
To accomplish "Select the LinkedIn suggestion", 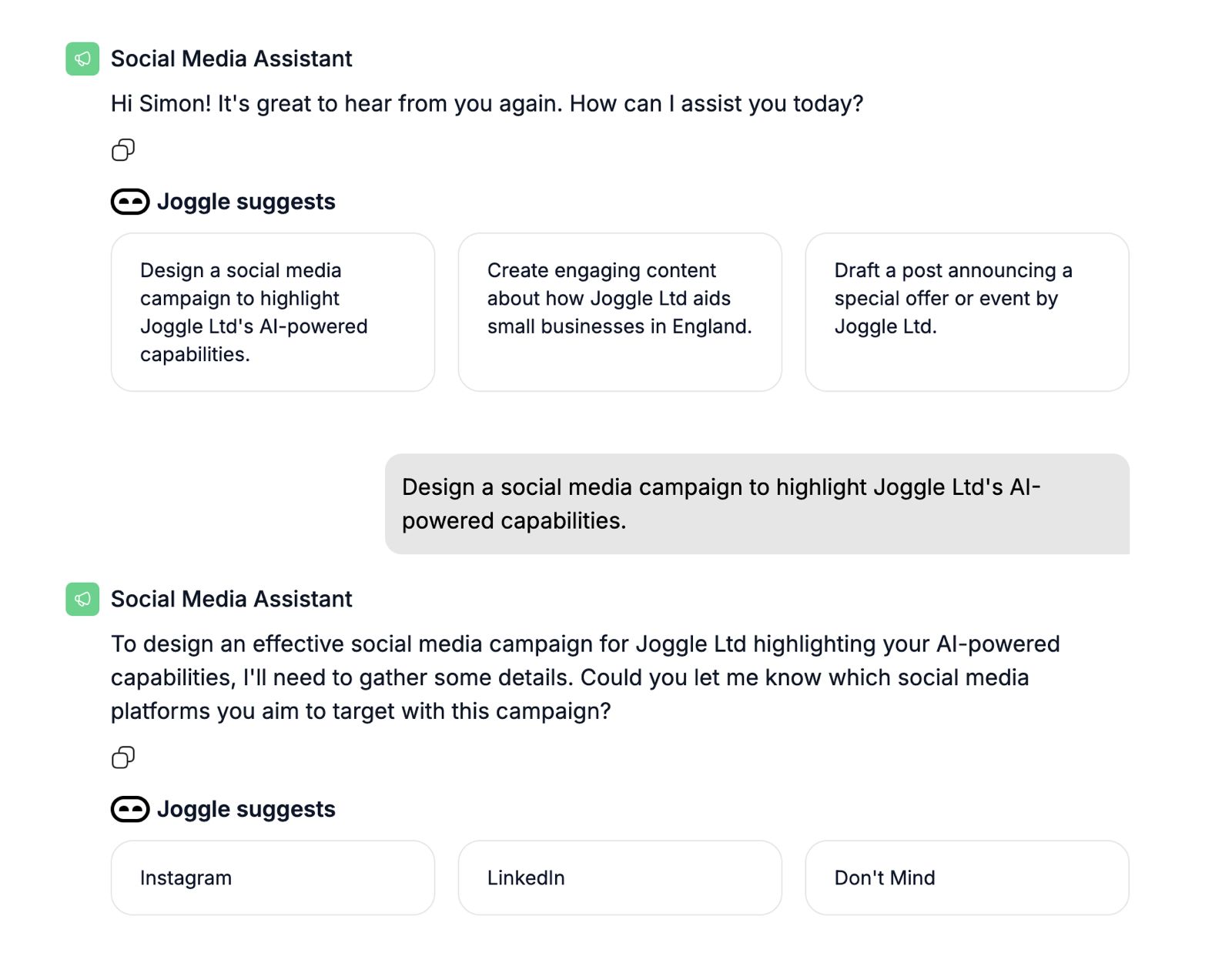I will click(x=620, y=878).
